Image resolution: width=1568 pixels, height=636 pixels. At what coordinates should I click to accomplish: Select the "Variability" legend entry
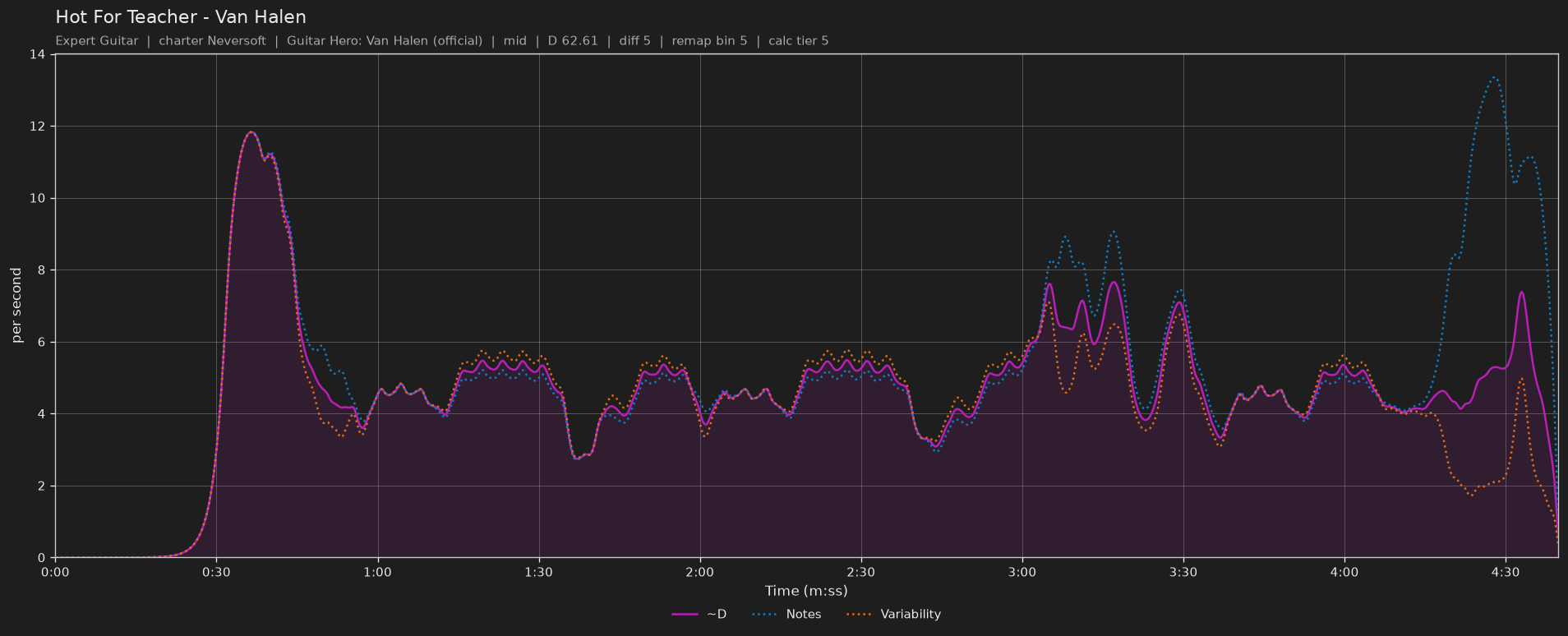pos(893,615)
